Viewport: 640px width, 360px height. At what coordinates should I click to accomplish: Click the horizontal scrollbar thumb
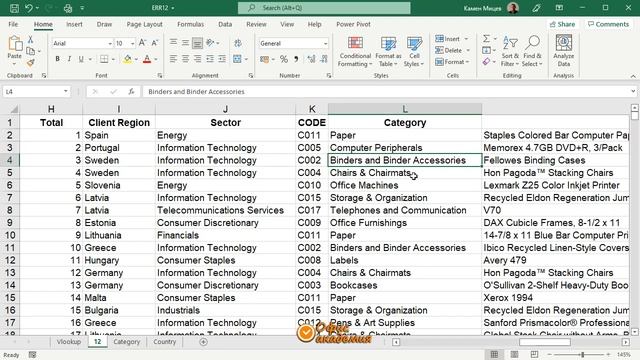(544, 342)
